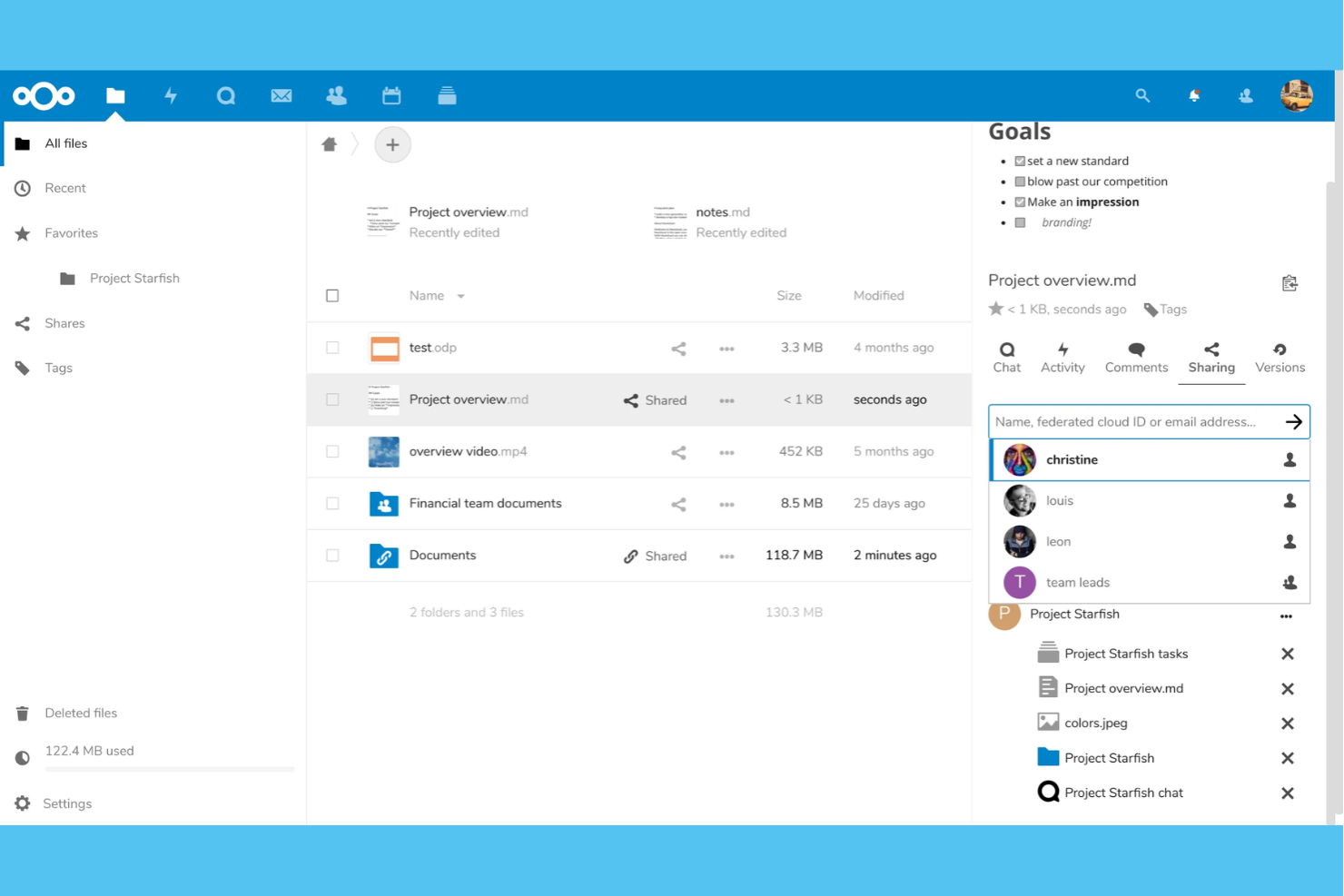Click the share icon on test.odp row

(x=678, y=348)
